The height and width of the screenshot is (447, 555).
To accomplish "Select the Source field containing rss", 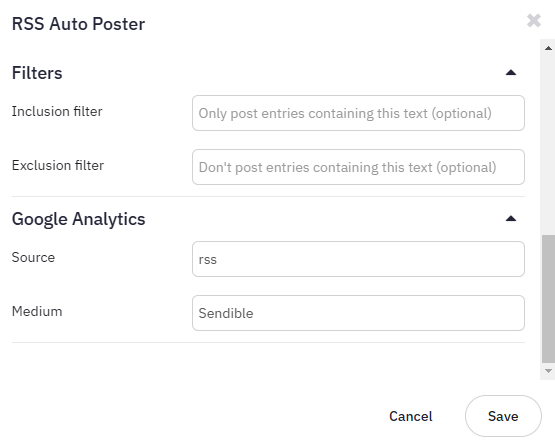I will [x=358, y=259].
